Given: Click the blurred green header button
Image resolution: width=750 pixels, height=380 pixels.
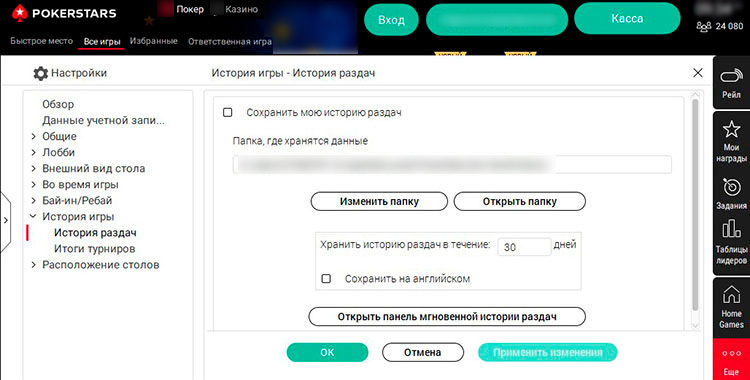Looking at the screenshot, I should pos(496,20).
